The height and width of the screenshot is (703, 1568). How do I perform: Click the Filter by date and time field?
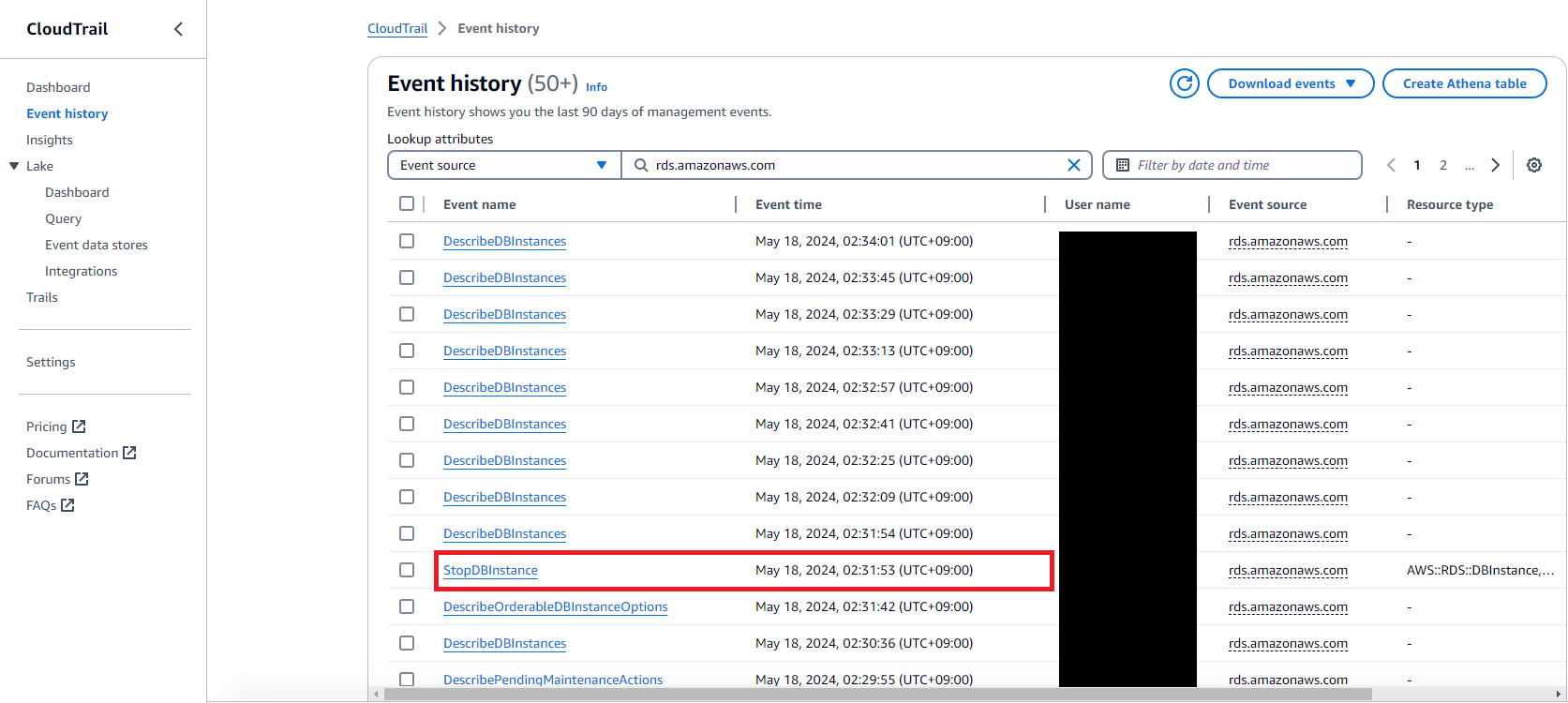point(1232,165)
